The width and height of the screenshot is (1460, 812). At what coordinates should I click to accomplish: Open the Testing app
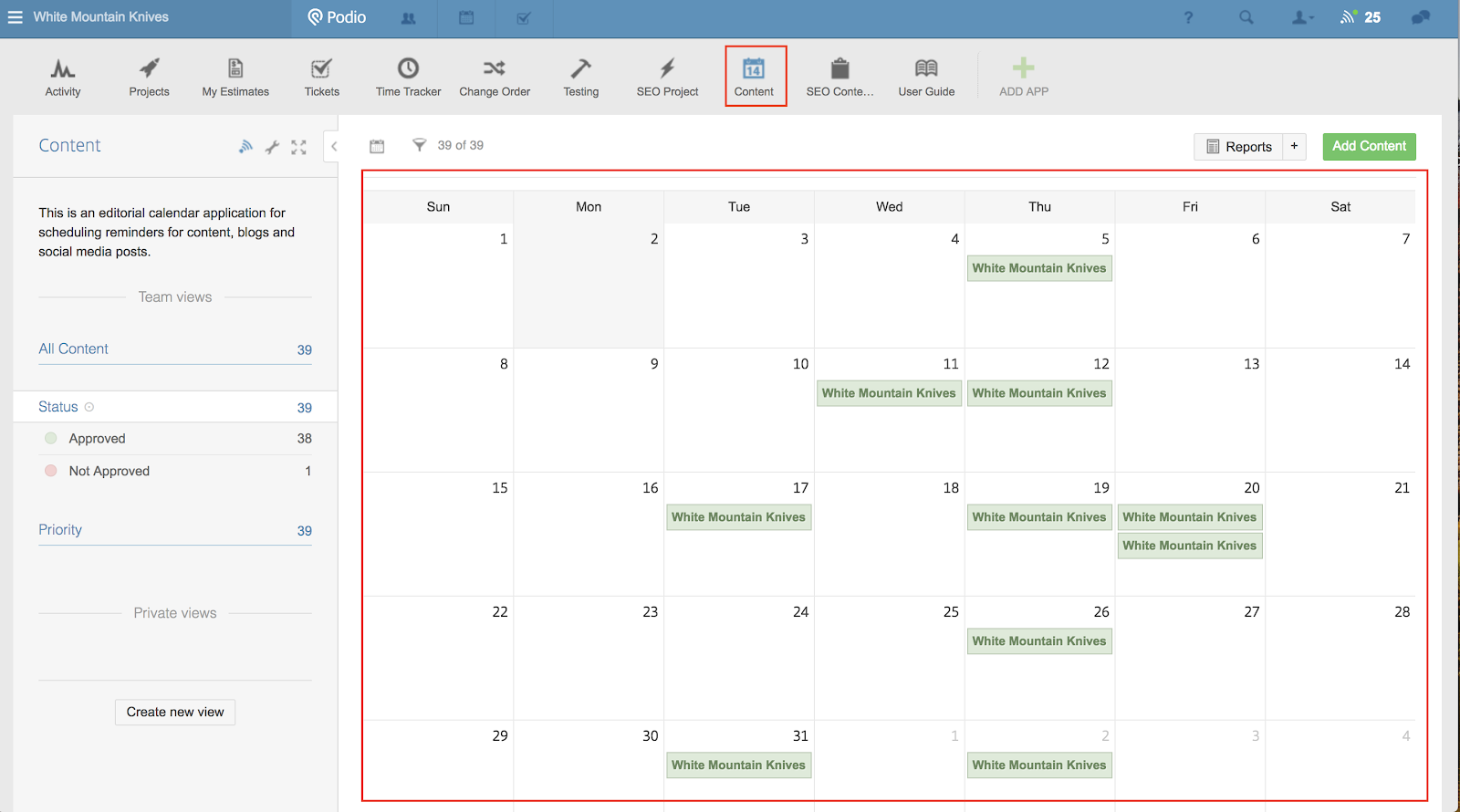pyautogui.click(x=581, y=78)
